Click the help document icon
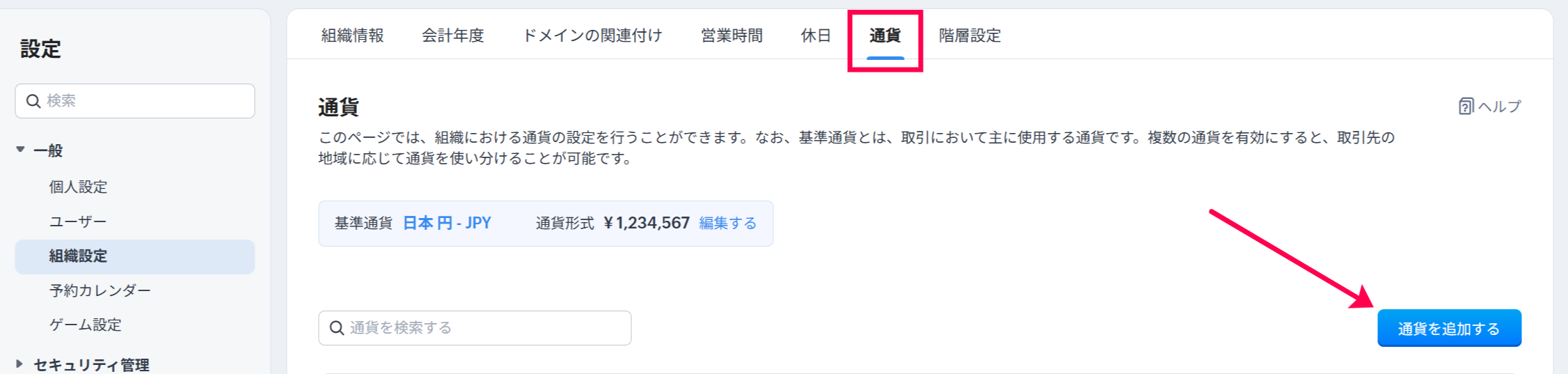 coord(1466,107)
